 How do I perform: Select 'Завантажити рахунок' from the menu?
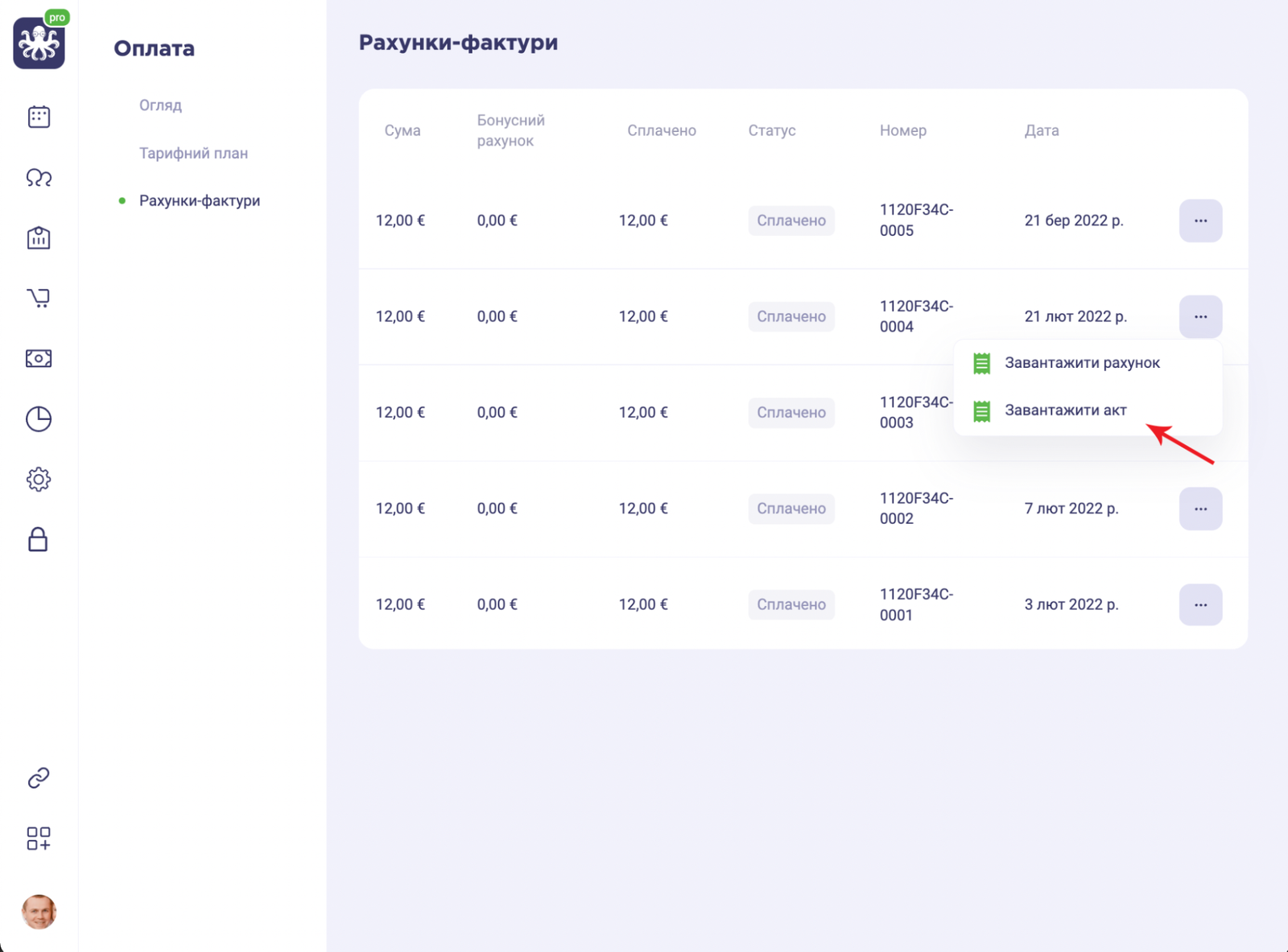pos(1081,363)
